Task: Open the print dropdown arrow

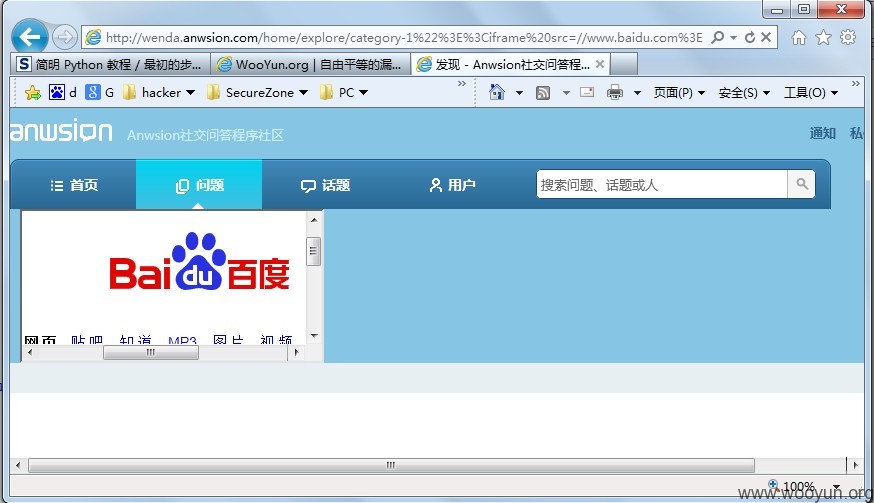Action: coord(637,93)
